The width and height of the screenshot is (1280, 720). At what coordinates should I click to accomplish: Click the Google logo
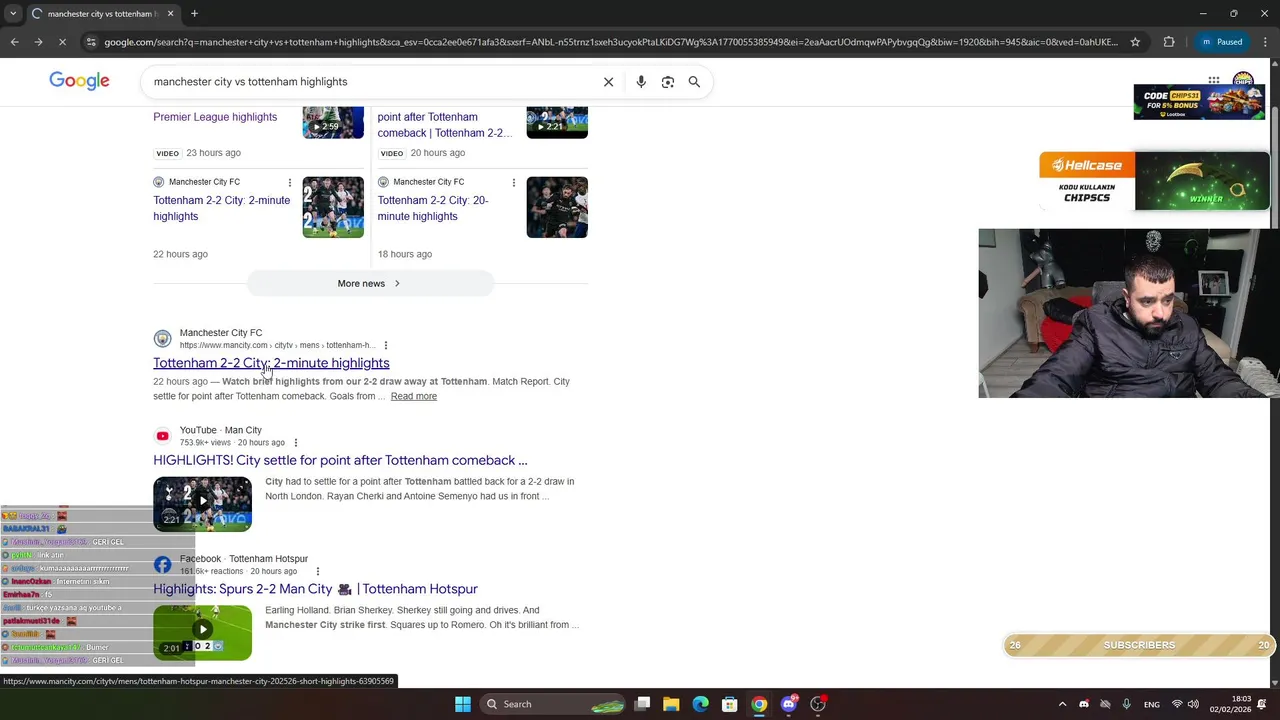click(x=79, y=81)
